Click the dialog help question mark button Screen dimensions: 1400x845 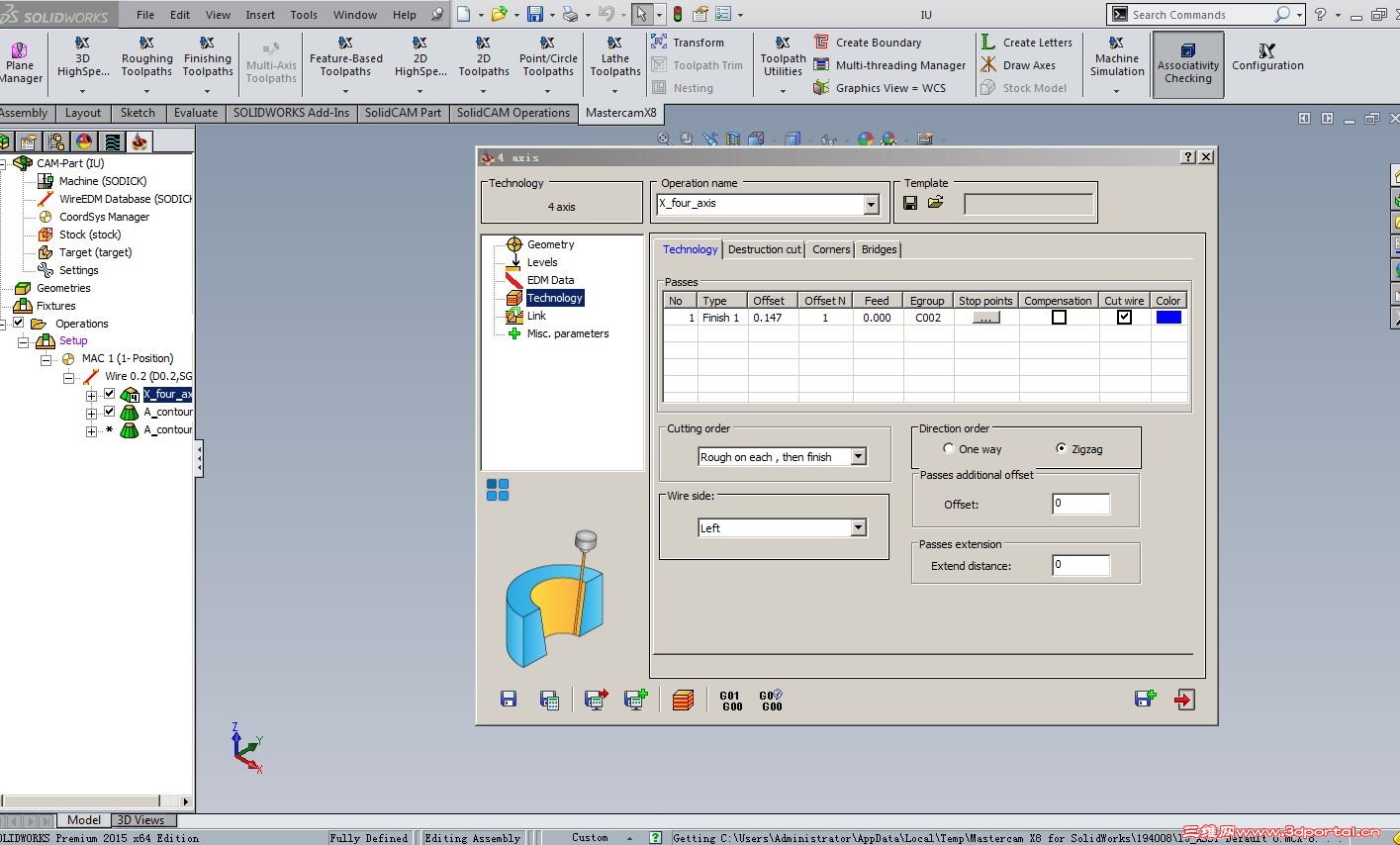[1188, 157]
